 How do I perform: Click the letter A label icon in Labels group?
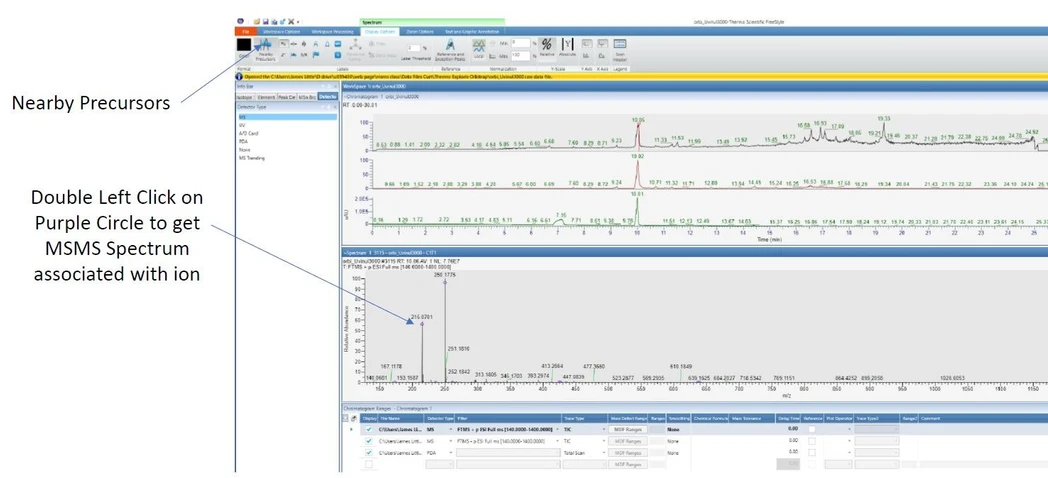(315, 43)
